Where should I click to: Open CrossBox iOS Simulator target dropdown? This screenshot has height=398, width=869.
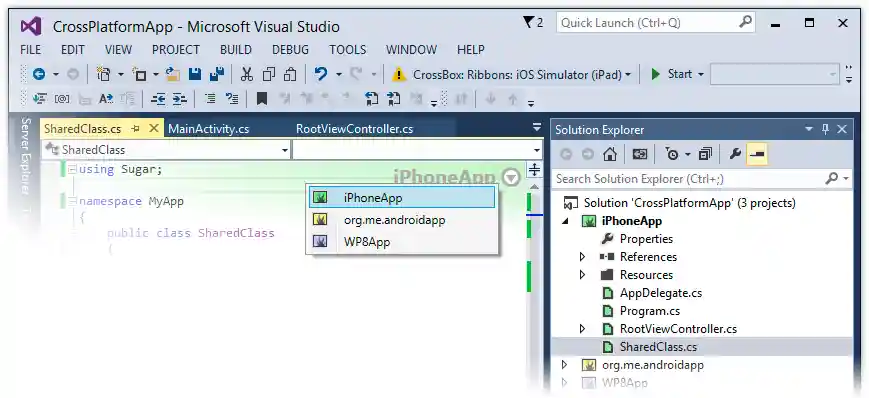click(x=628, y=74)
